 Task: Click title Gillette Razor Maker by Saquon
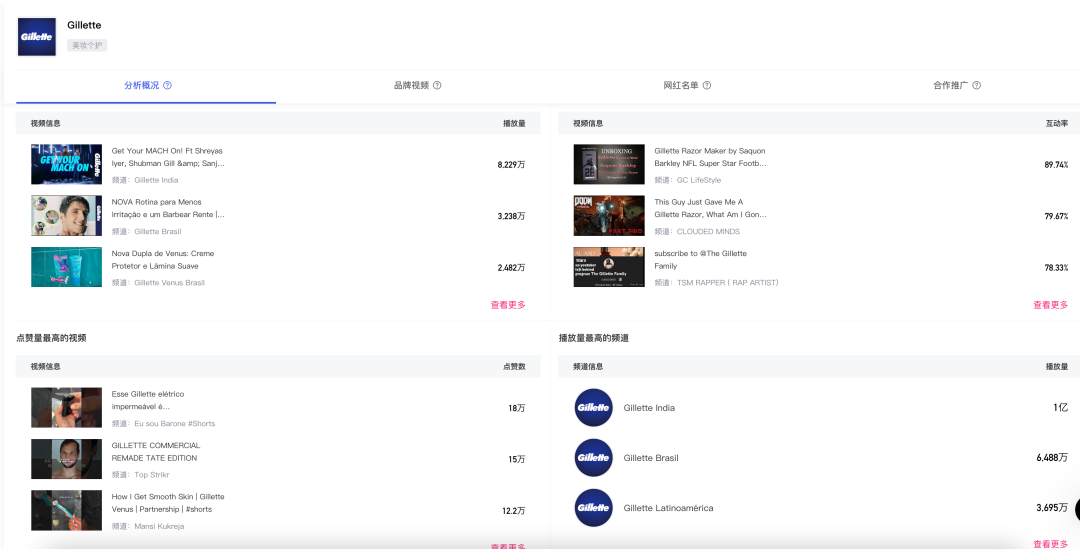(x=710, y=157)
